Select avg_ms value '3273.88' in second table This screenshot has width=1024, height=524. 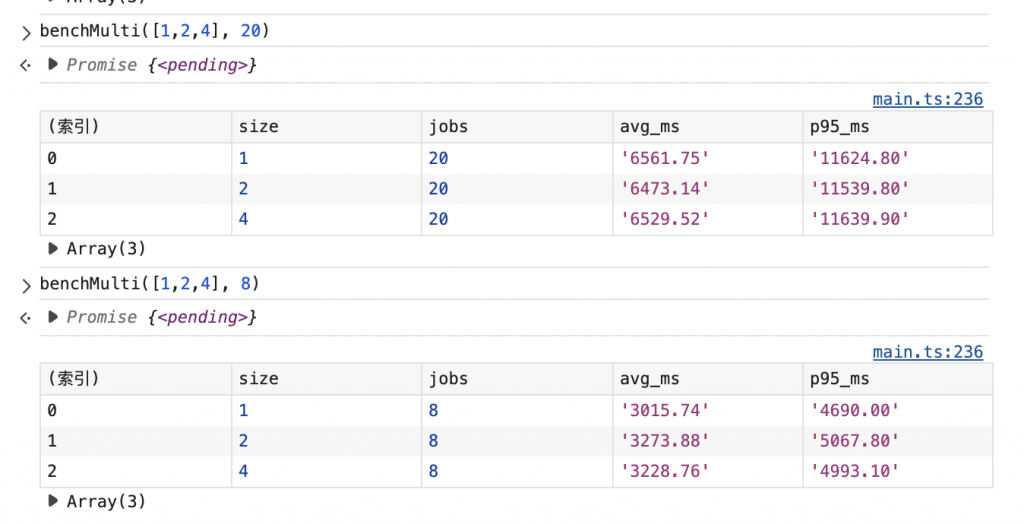click(x=665, y=441)
